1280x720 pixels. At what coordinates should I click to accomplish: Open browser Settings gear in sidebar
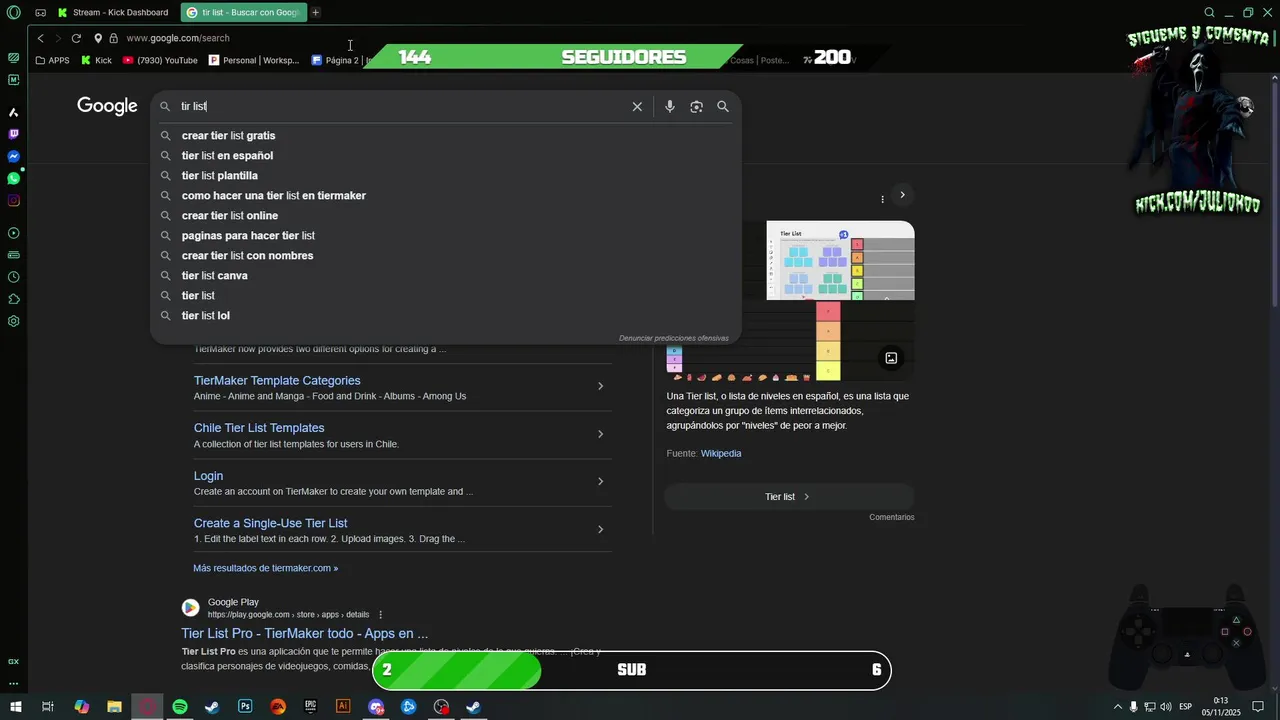13,321
